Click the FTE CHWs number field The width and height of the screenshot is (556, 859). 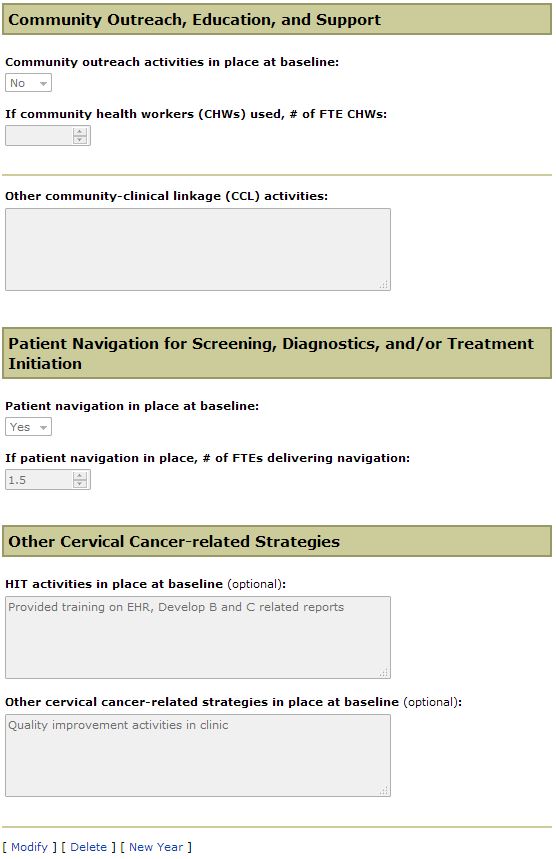[x=39, y=136]
